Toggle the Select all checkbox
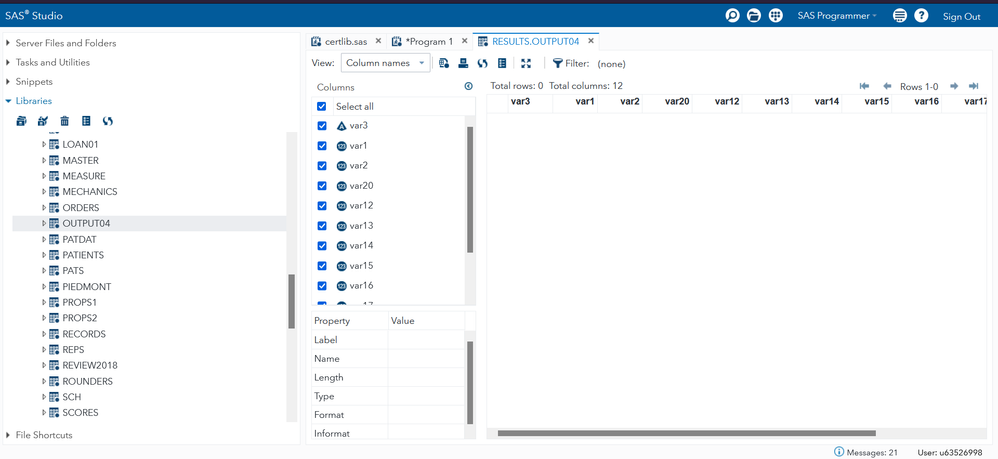The height and width of the screenshot is (459, 998). (322, 107)
